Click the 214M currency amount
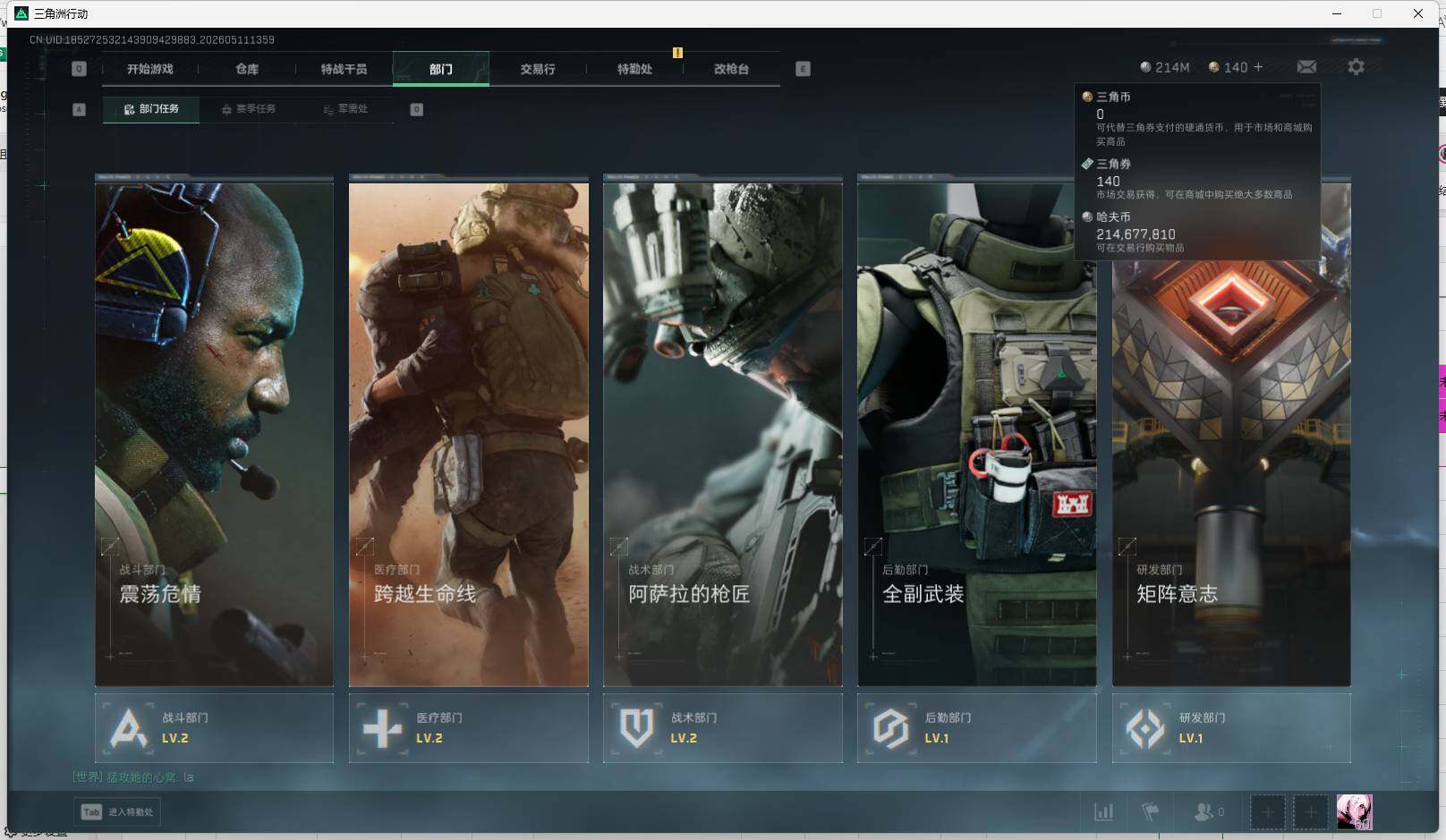The height and width of the screenshot is (840, 1446). [1172, 67]
